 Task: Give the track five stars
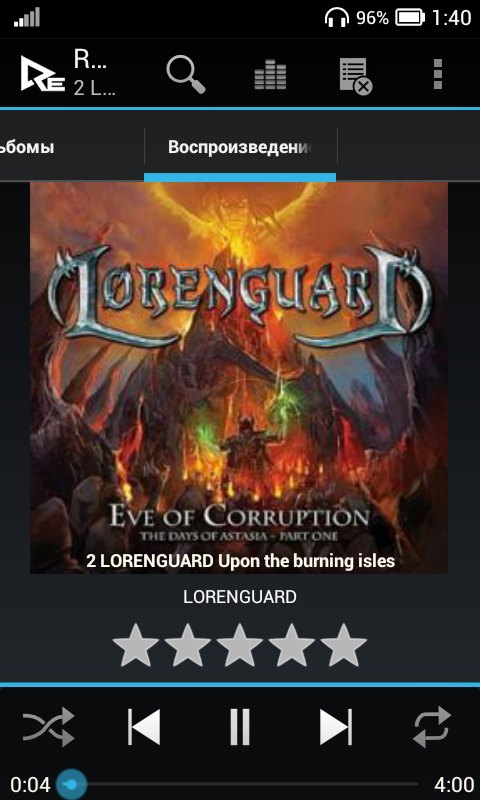click(343, 645)
